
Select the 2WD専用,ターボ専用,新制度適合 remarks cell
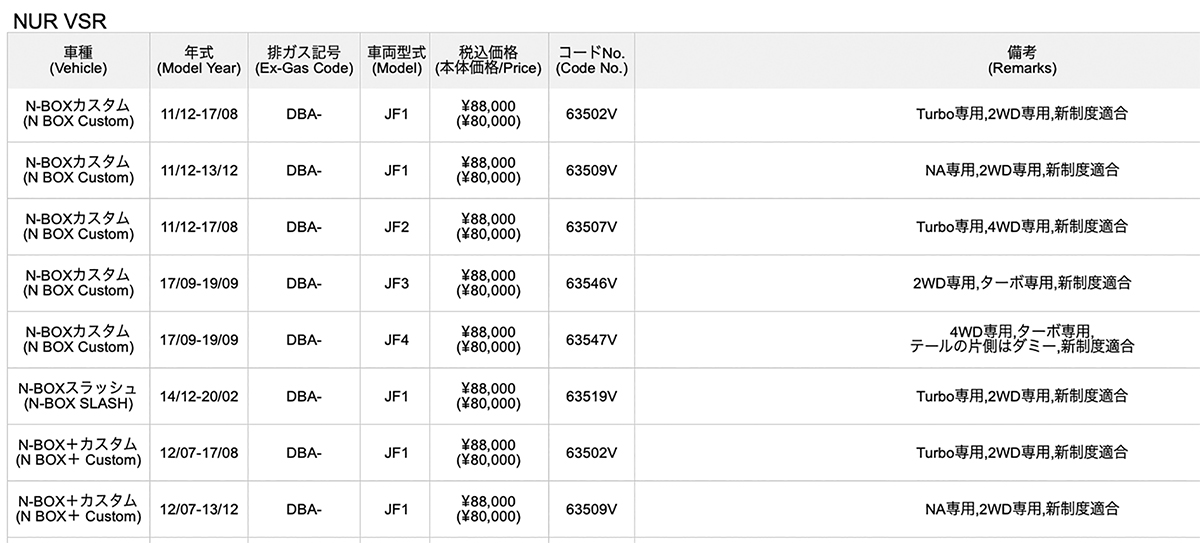click(1022, 283)
